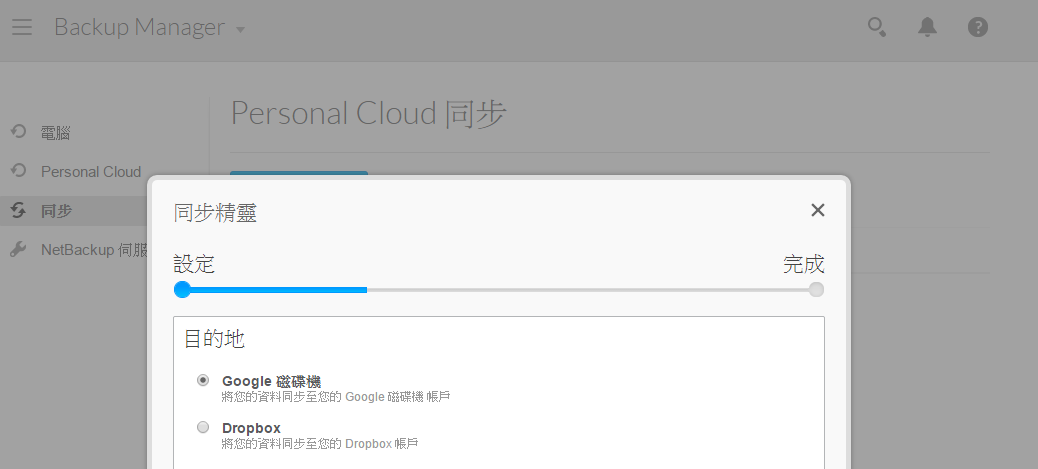Click the sync arrows icon beside 同步

click(19, 211)
